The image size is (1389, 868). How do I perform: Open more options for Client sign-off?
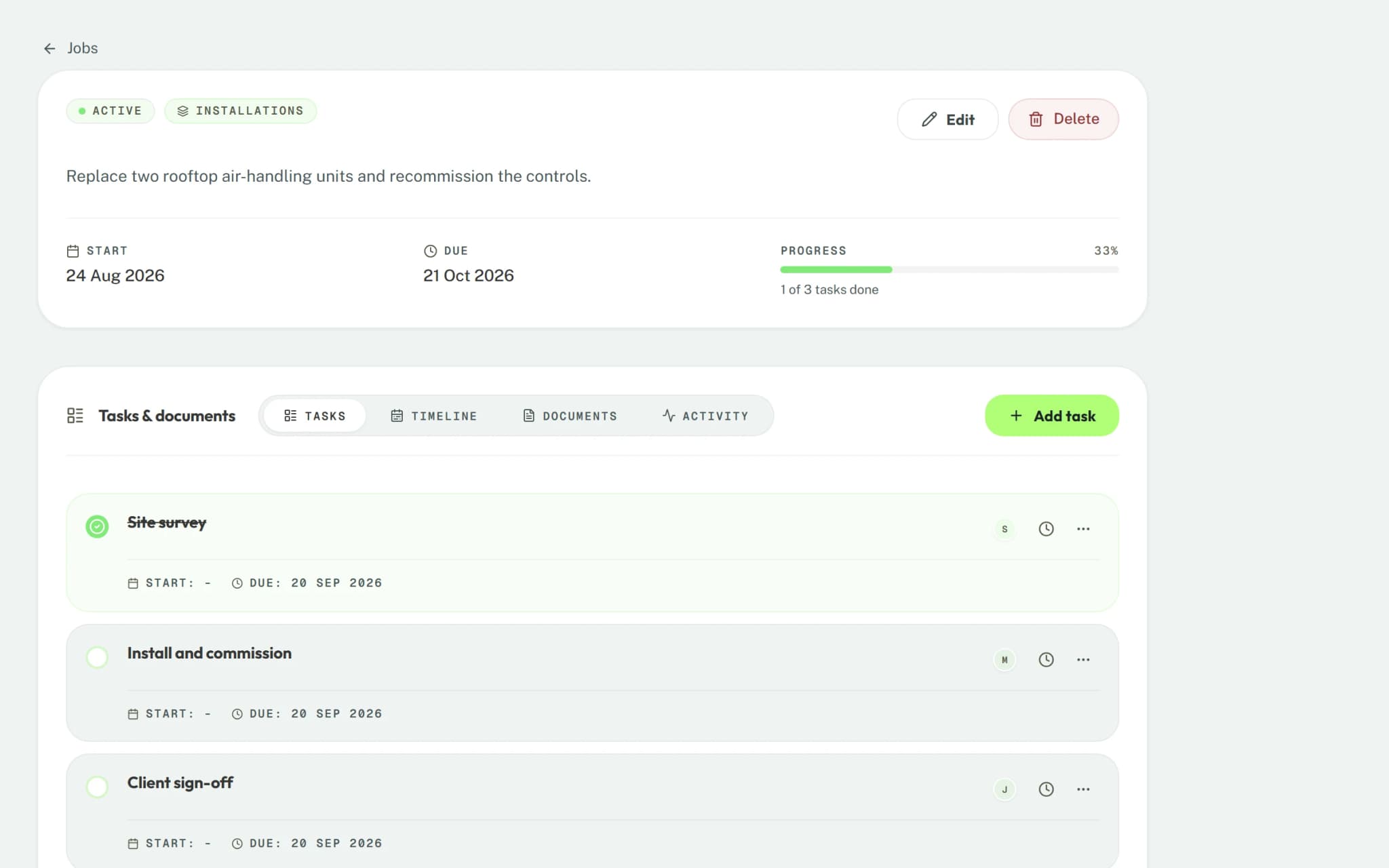pyautogui.click(x=1083, y=789)
